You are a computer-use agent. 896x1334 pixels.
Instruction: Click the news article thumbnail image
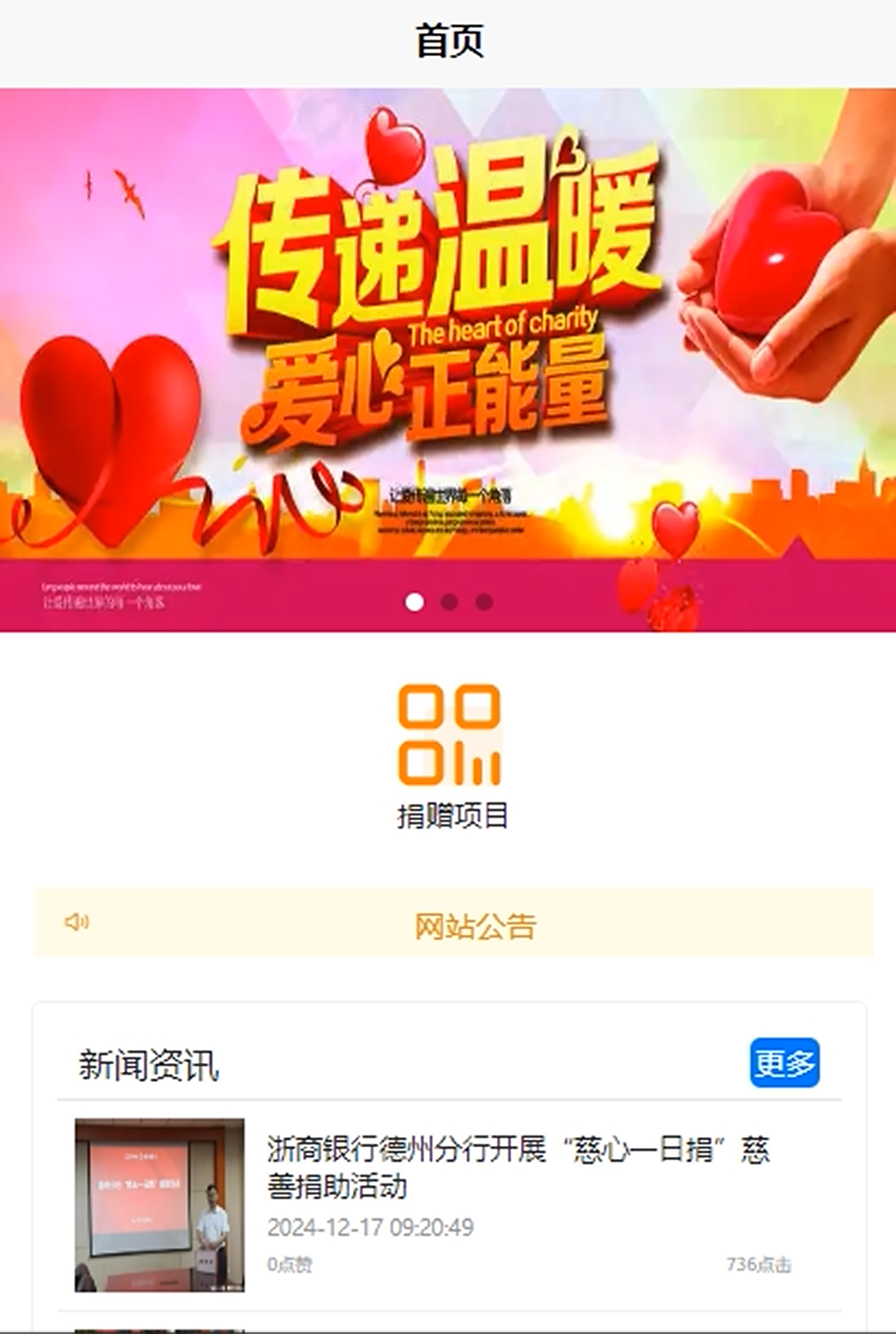(159, 1205)
